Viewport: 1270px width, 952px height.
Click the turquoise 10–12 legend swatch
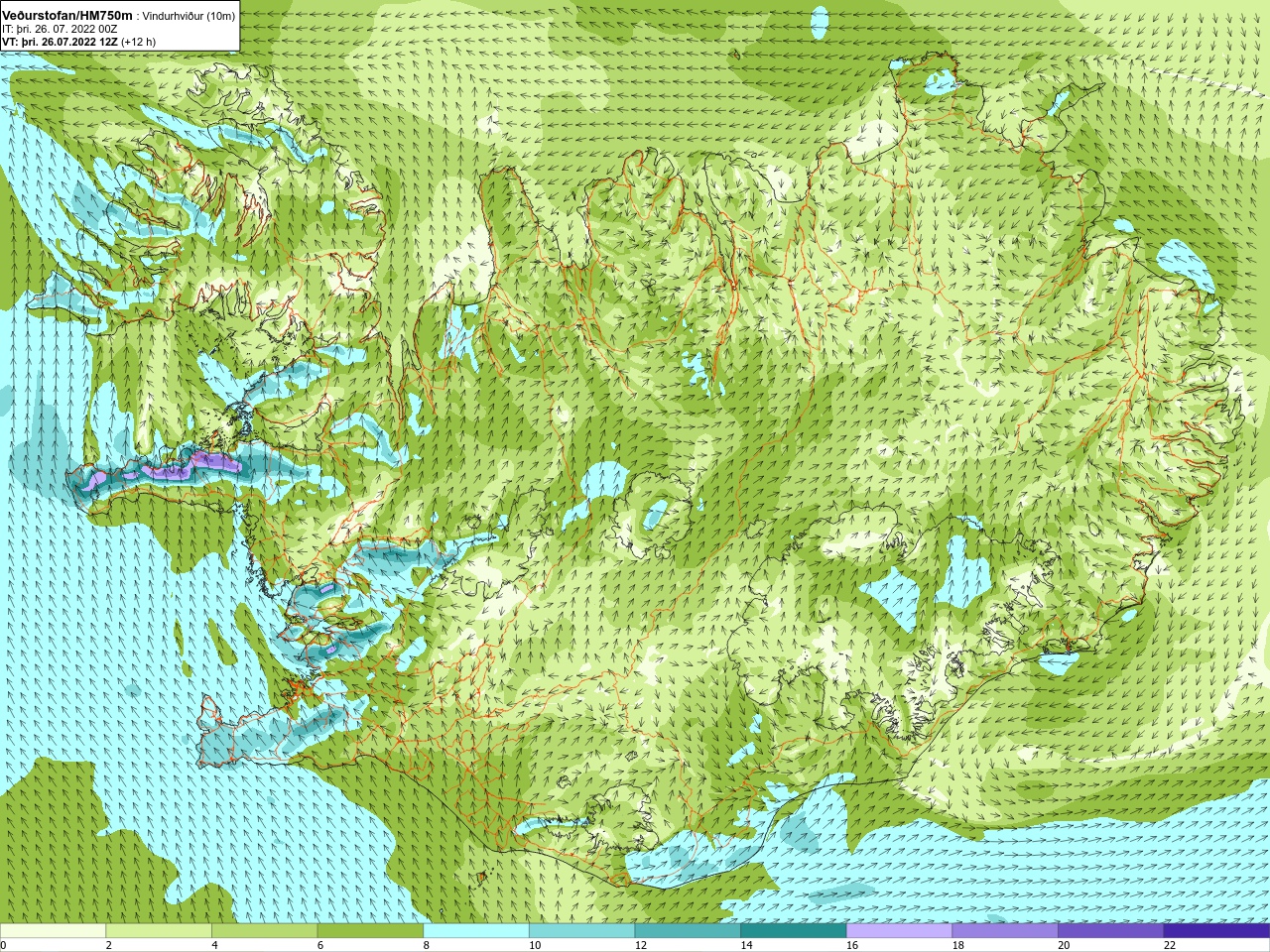581,931
